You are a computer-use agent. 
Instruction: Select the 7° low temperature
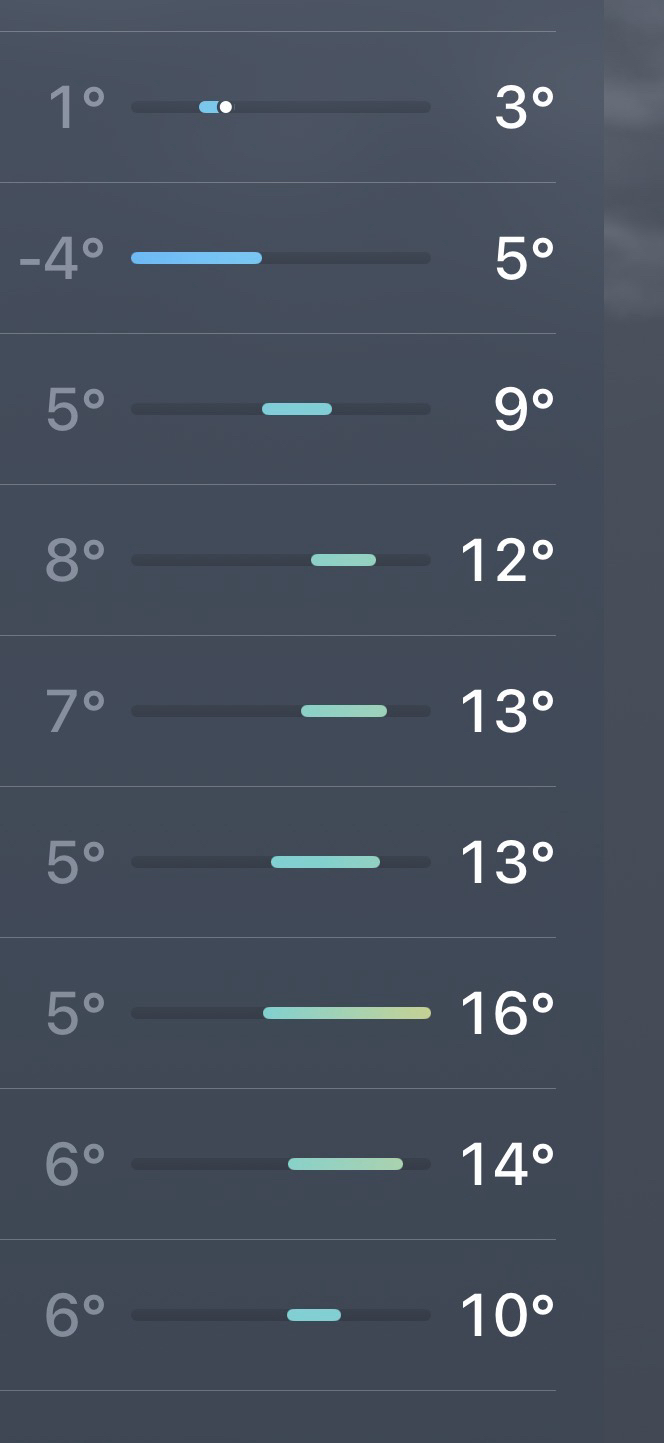point(76,711)
